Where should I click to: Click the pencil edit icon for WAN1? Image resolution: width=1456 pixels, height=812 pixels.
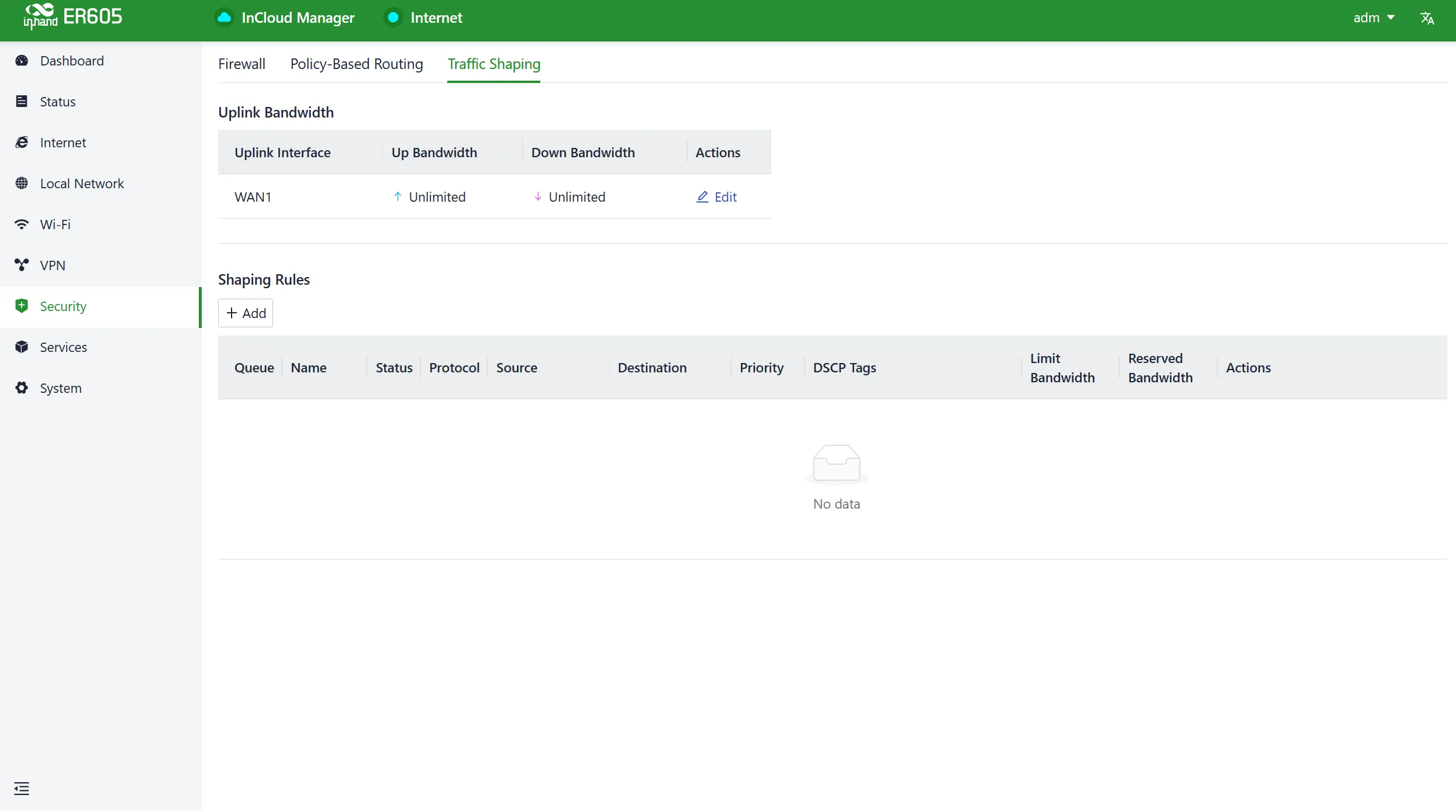click(x=702, y=197)
